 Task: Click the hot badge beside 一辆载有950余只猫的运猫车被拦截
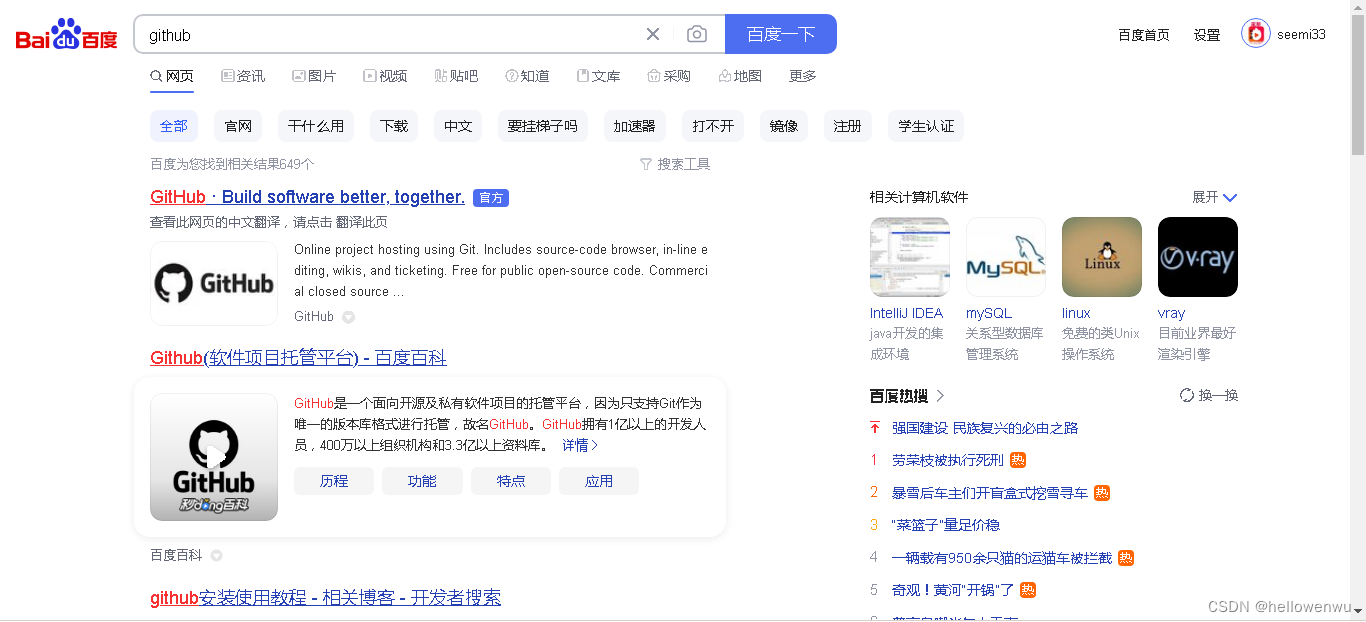(1126, 558)
